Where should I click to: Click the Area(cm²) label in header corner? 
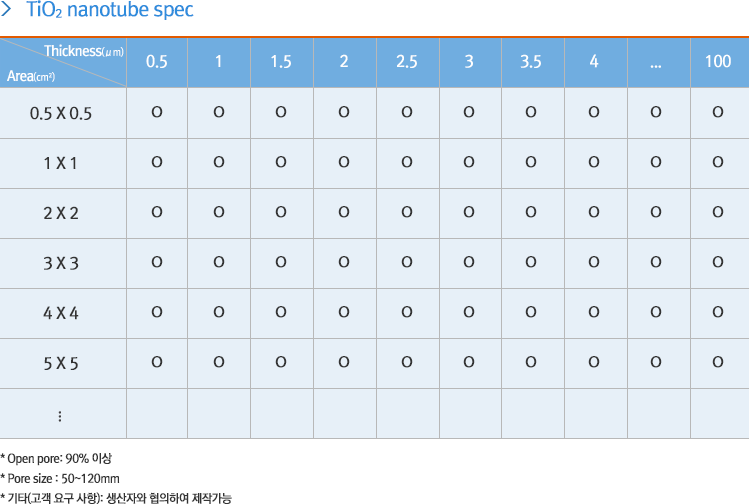click(31, 76)
